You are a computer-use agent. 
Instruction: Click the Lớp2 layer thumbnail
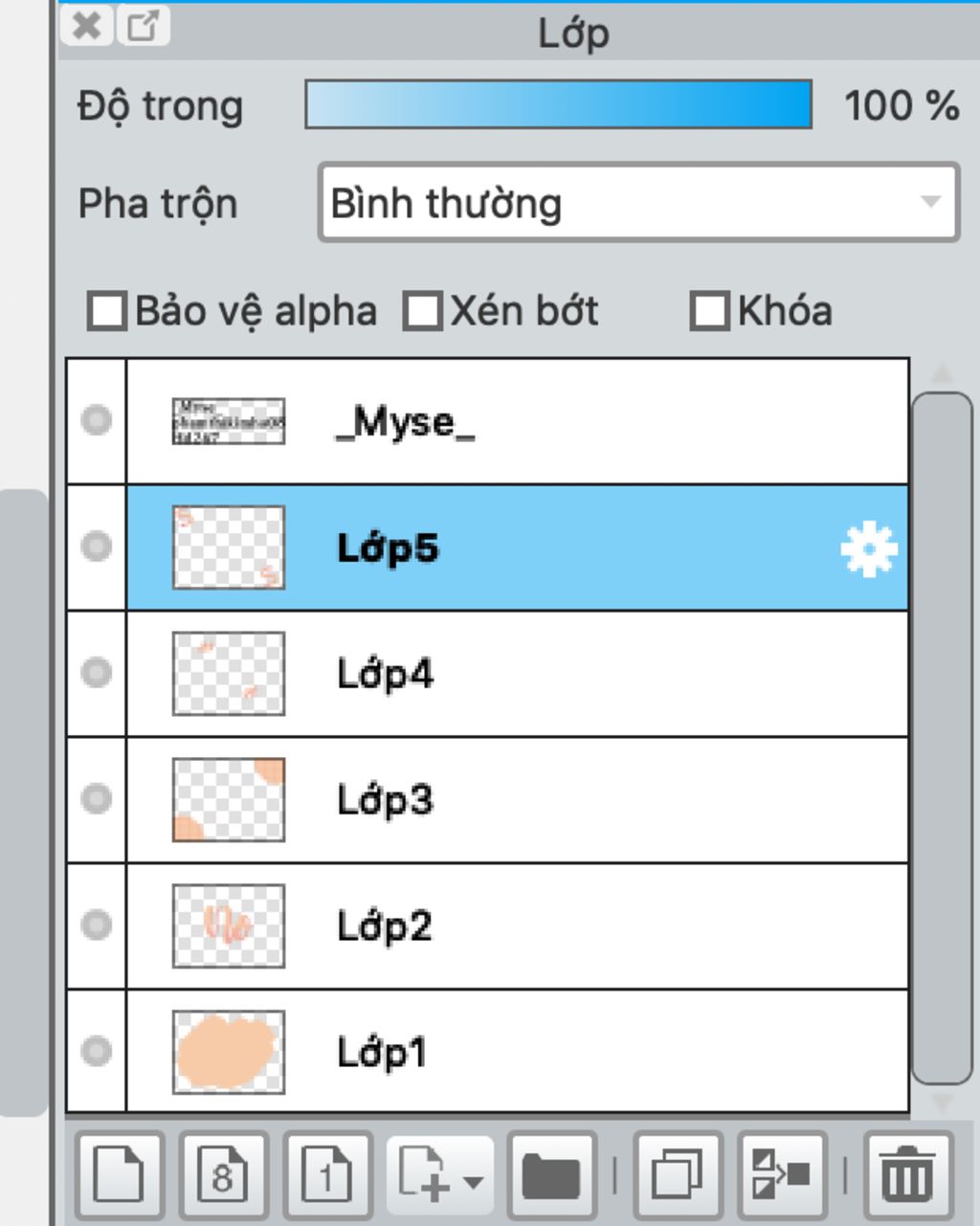click(x=229, y=925)
